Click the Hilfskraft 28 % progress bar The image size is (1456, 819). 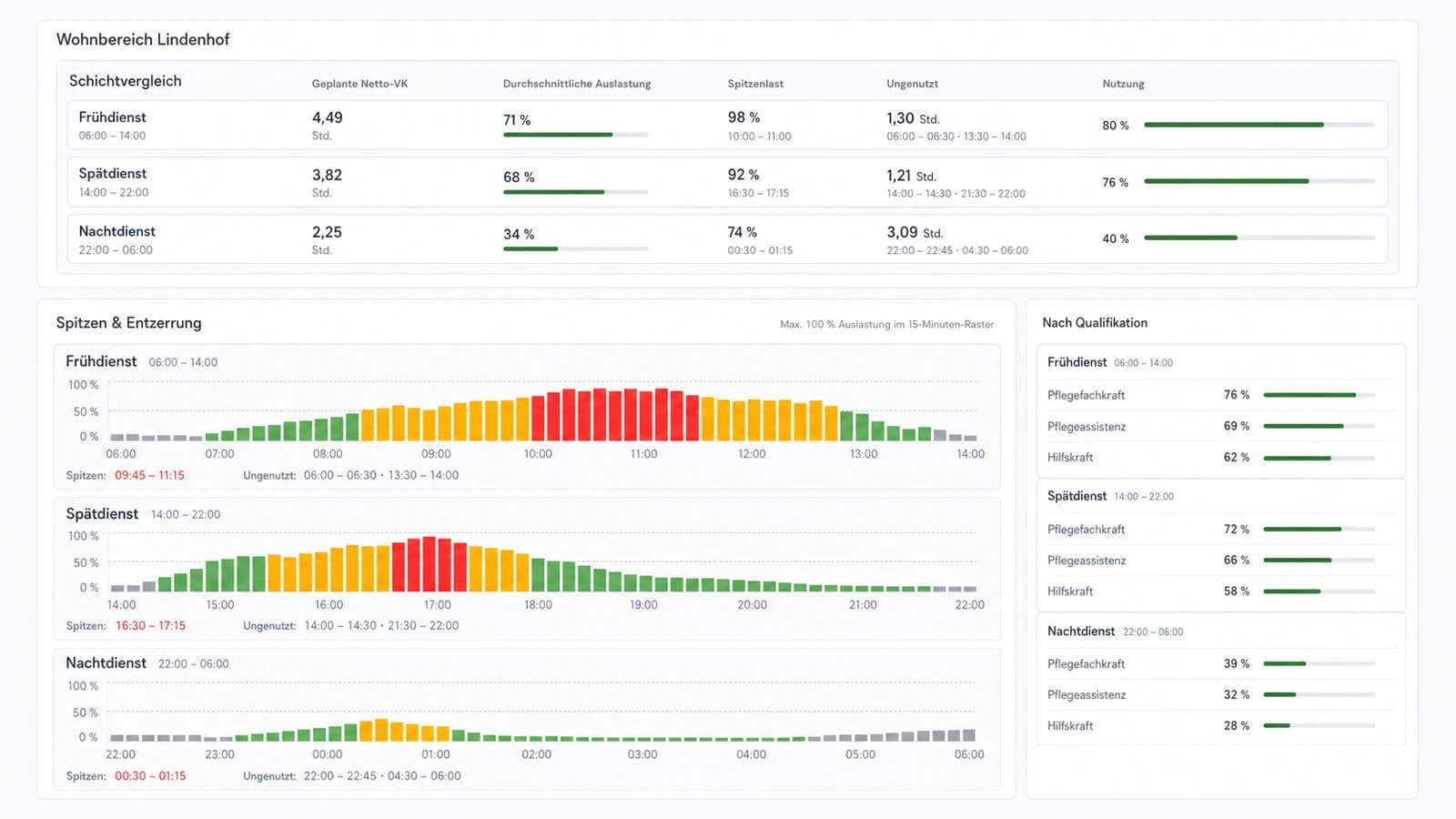(1319, 725)
